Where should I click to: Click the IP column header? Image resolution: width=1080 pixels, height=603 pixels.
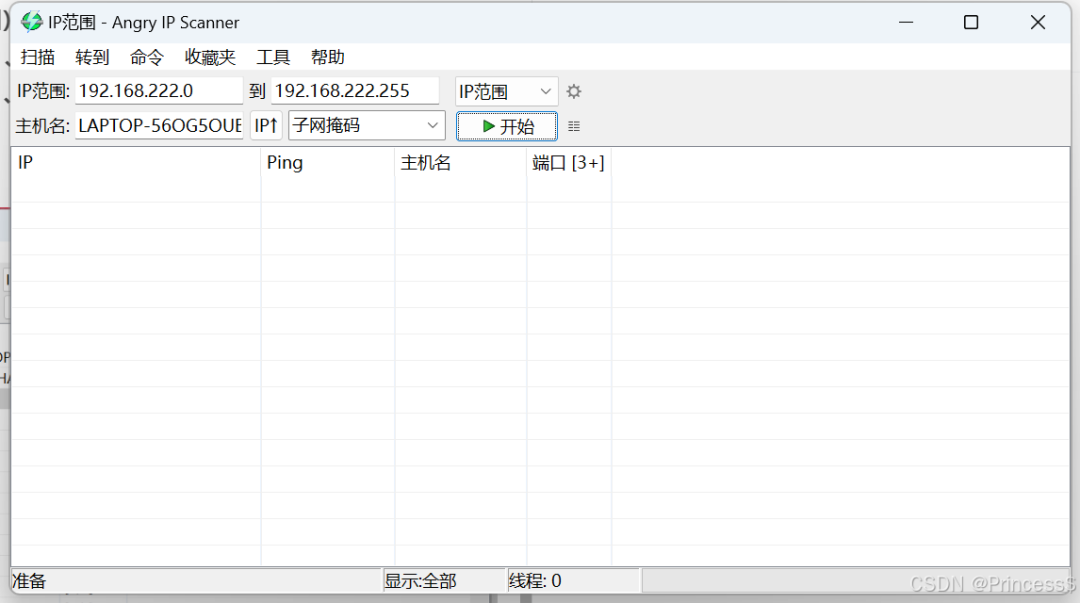point(136,163)
